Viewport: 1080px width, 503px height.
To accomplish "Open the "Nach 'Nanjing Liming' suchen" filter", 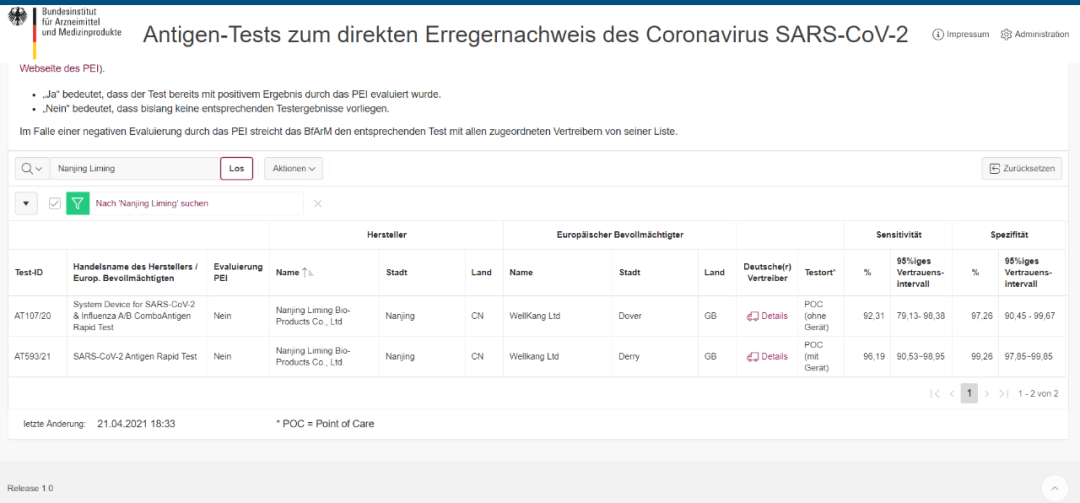I will 152,204.
